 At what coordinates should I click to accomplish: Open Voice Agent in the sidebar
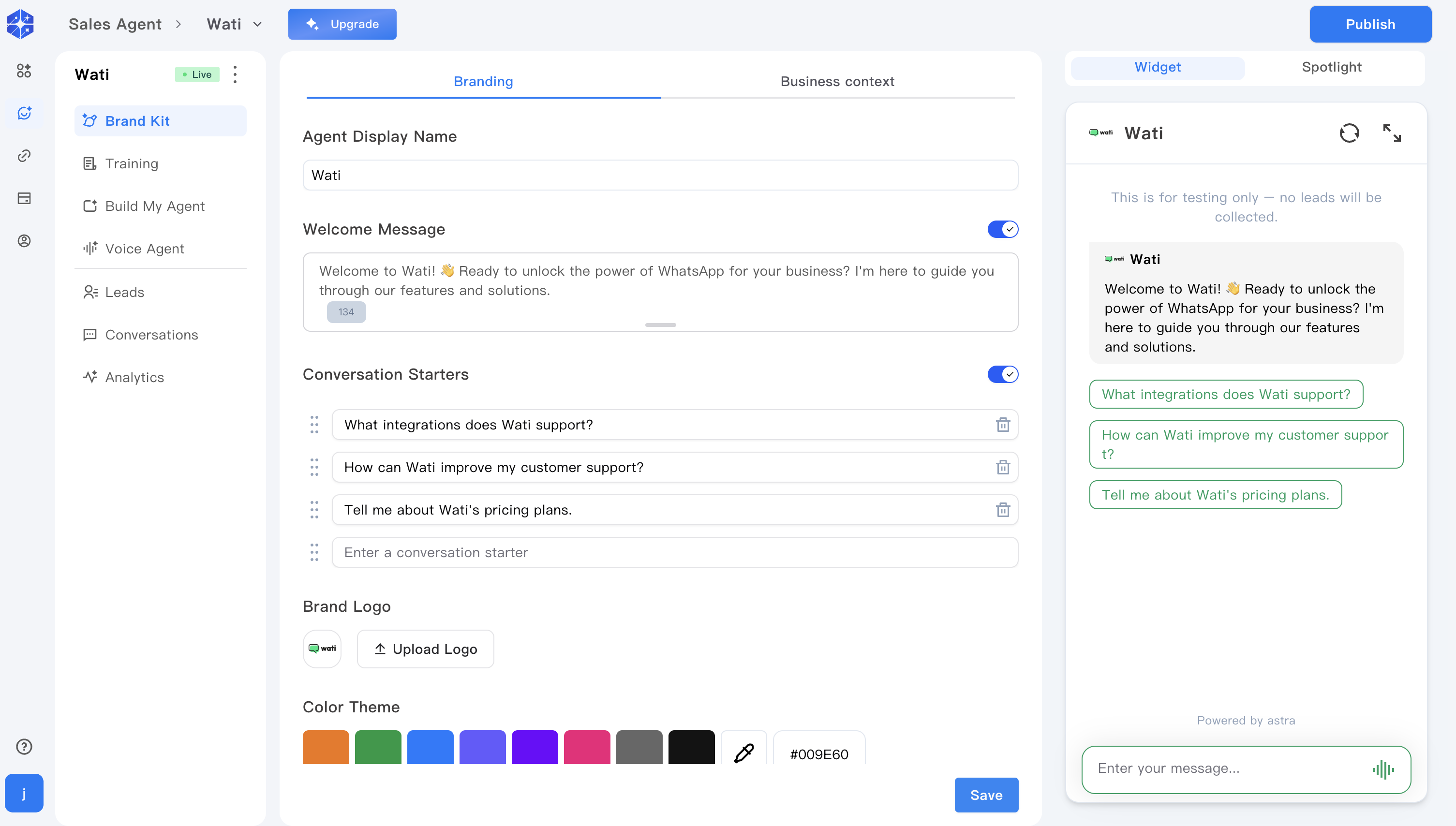(x=161, y=249)
